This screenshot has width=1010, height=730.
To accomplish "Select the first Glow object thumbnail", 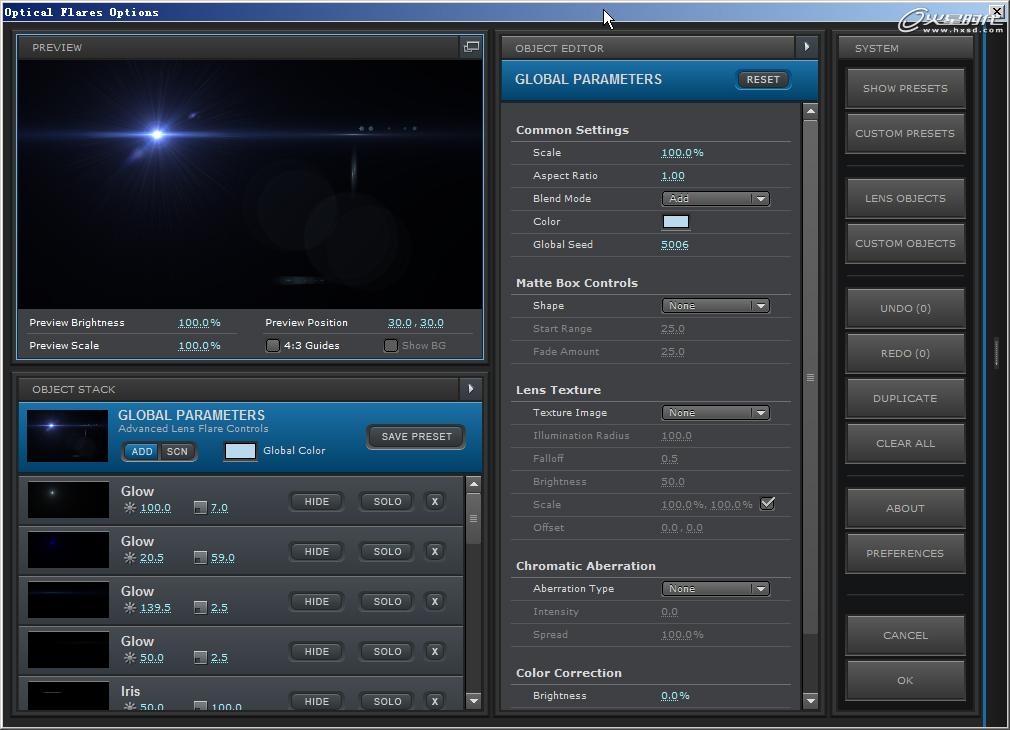I will [68, 500].
